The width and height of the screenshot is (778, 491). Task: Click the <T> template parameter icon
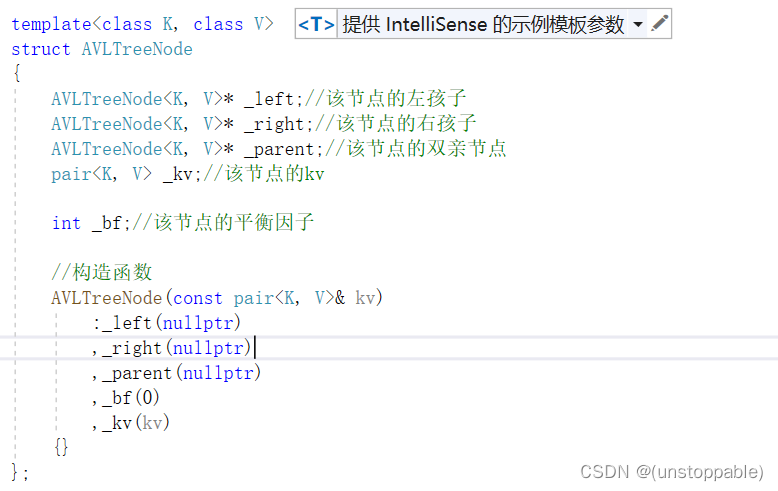click(316, 25)
